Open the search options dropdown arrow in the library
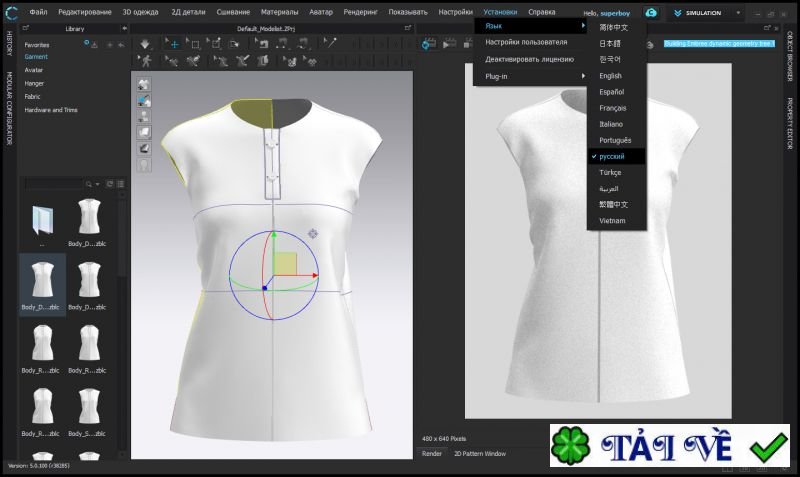Viewport: 800px width, 477px height. point(98,184)
